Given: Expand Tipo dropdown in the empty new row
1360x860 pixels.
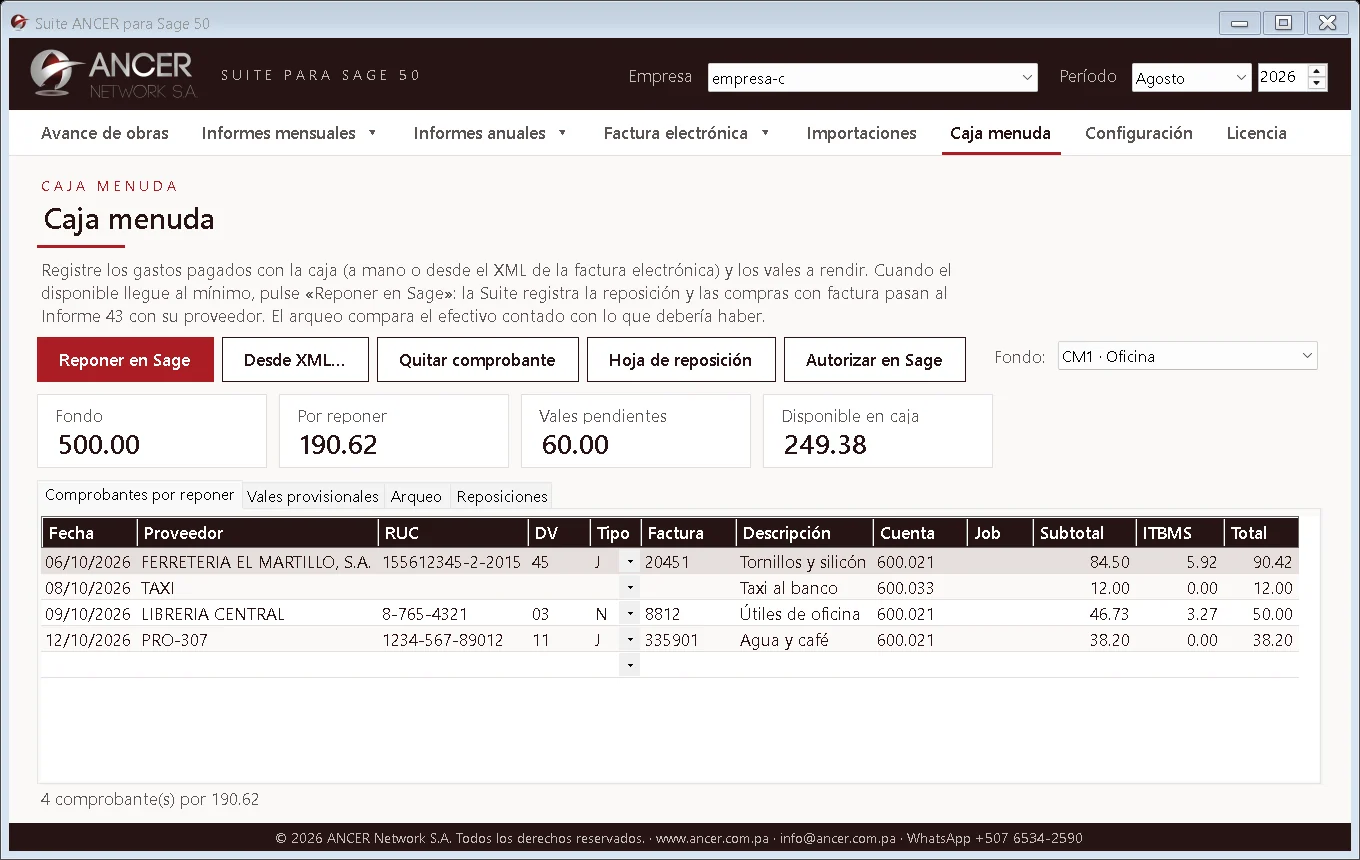Looking at the screenshot, I should point(629,665).
